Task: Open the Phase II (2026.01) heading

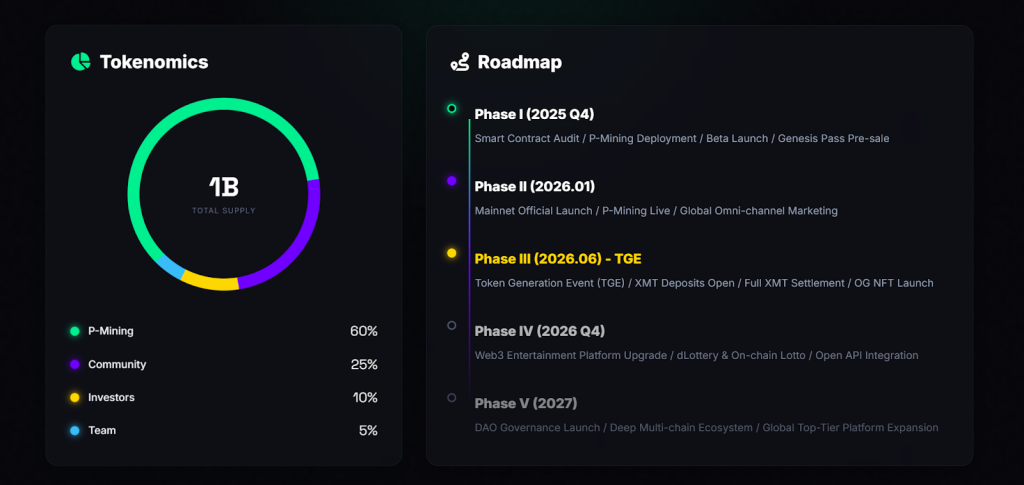Action: (x=535, y=186)
